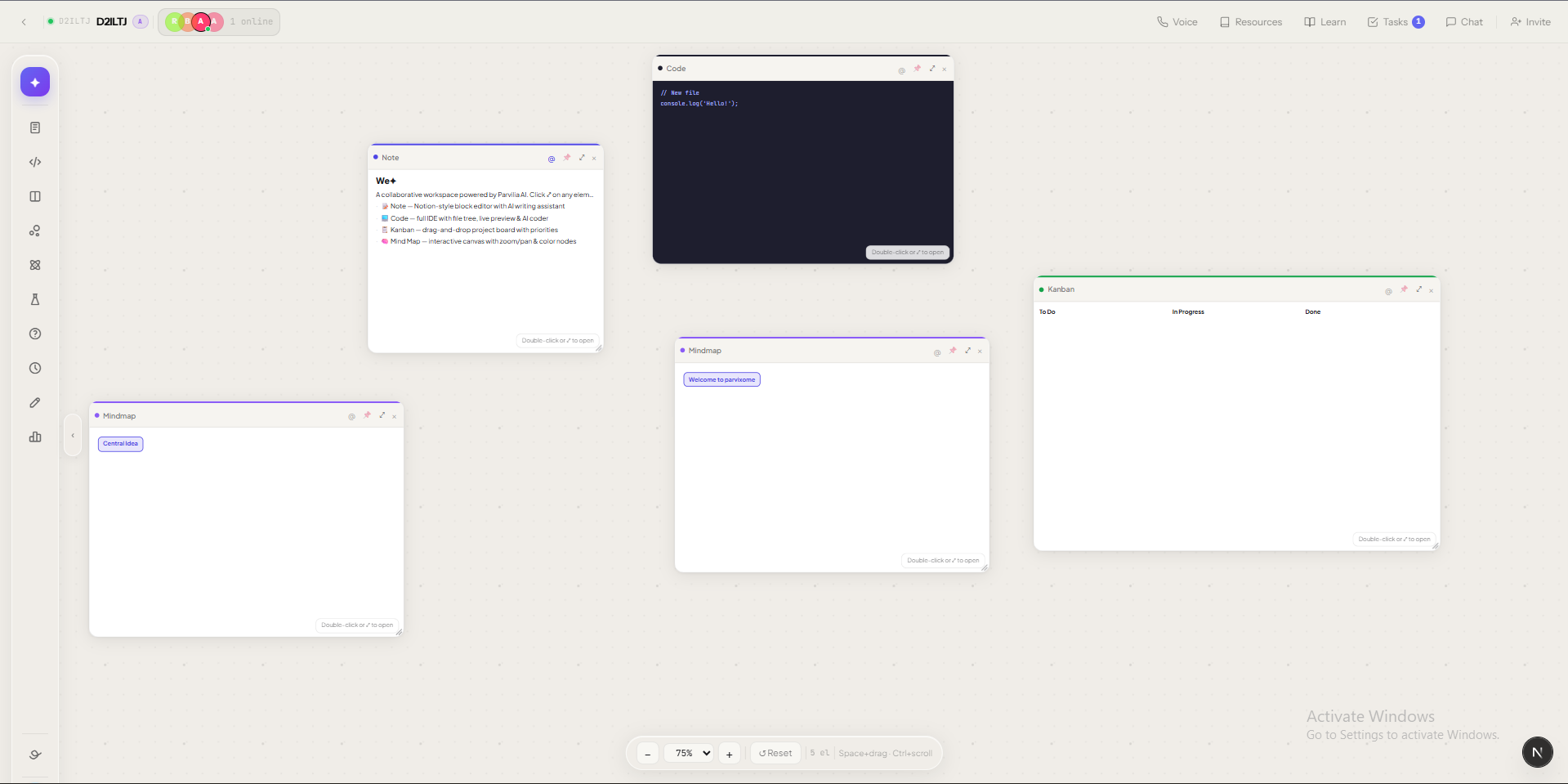Open the Resources menu

pyautogui.click(x=1251, y=22)
